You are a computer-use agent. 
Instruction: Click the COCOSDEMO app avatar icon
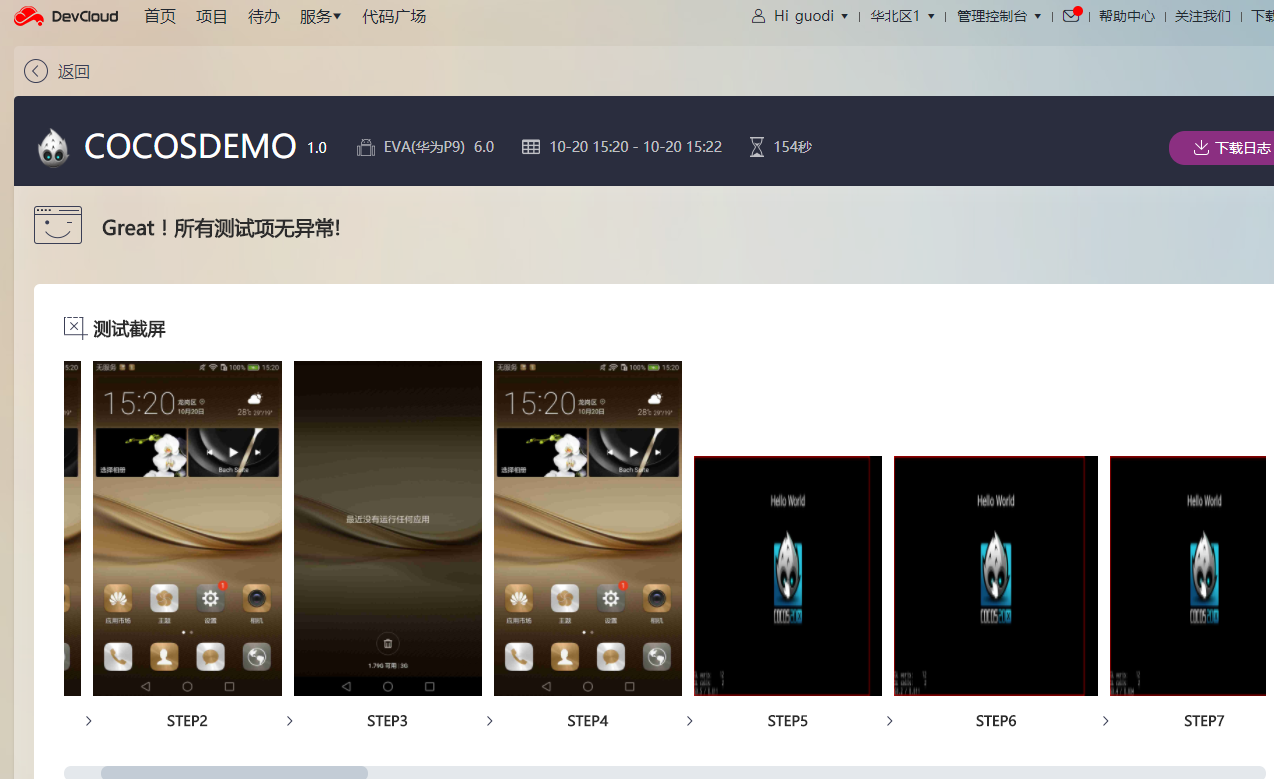pyautogui.click(x=53, y=147)
